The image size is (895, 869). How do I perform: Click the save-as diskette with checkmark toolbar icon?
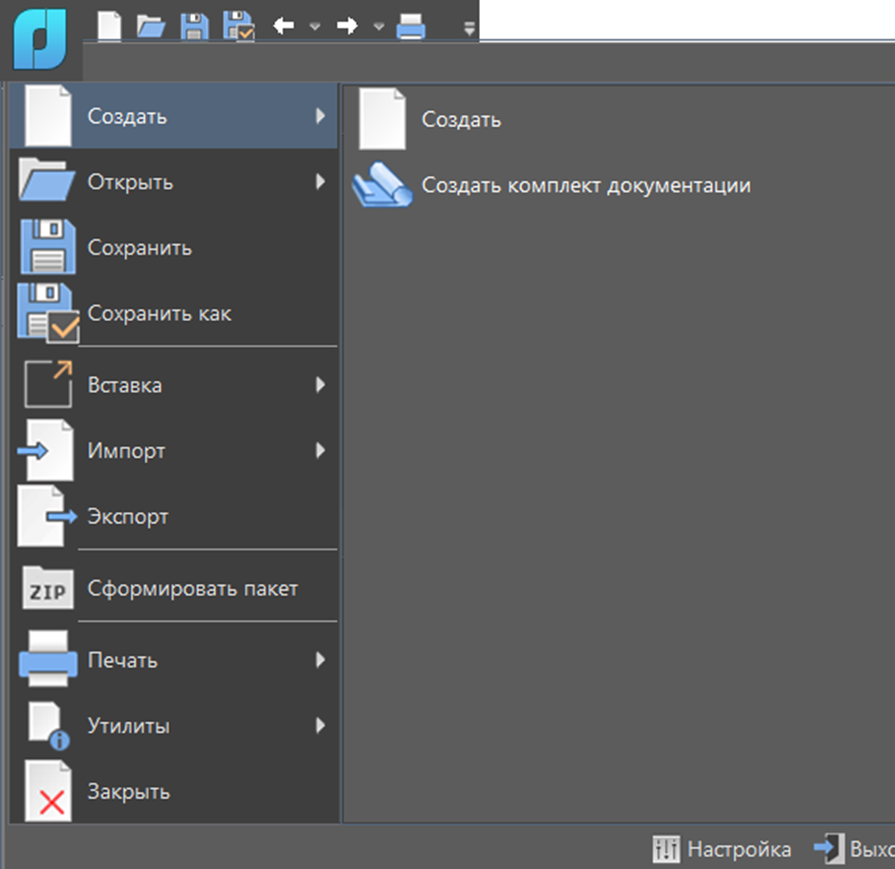point(239,26)
